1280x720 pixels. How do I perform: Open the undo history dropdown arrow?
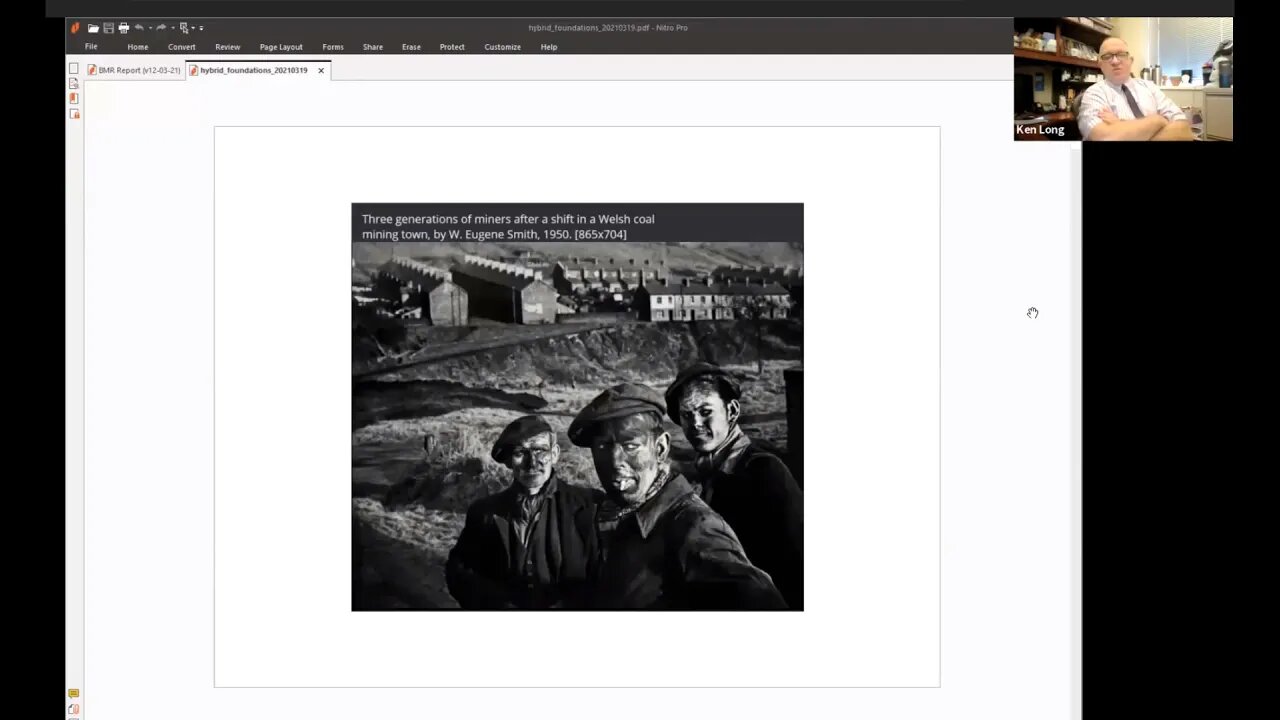[x=150, y=28]
